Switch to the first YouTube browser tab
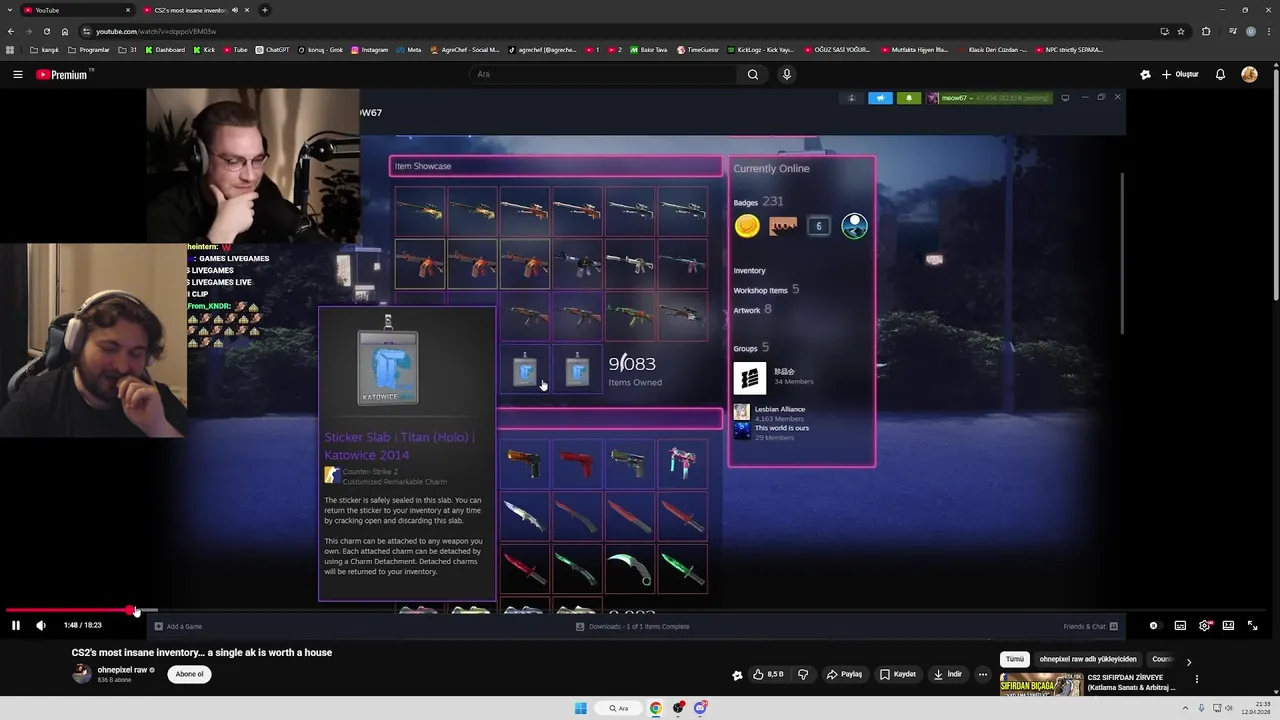Screen dimensions: 1280x720 (76, 10)
